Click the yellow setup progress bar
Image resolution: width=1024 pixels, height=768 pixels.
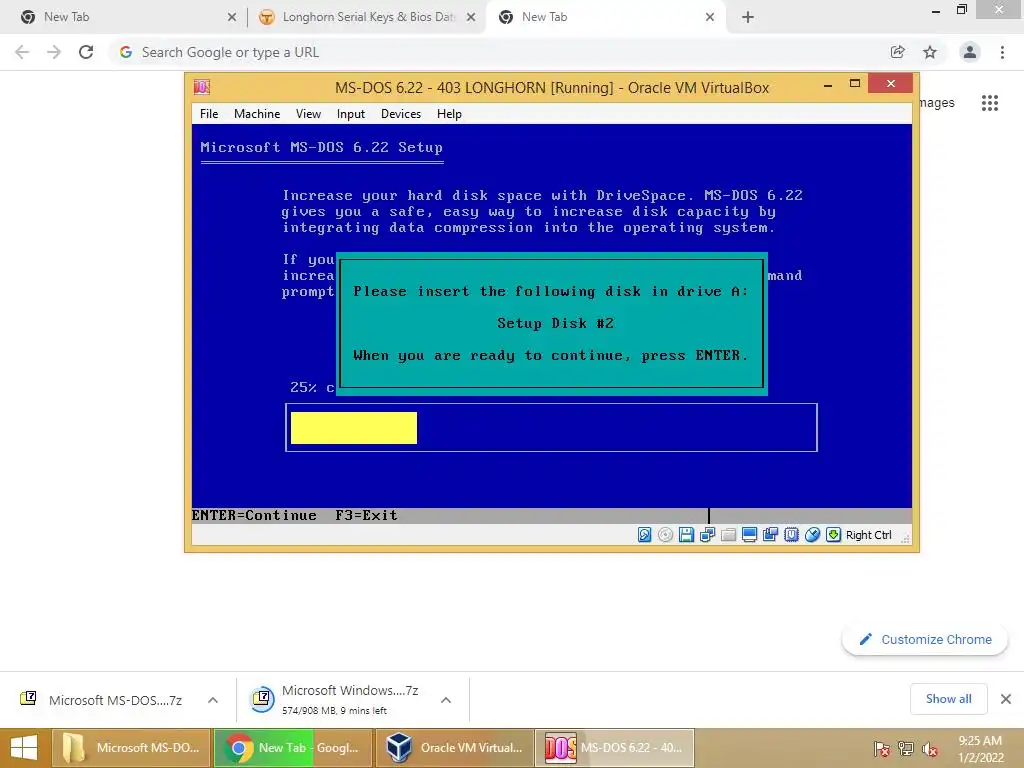click(x=354, y=428)
